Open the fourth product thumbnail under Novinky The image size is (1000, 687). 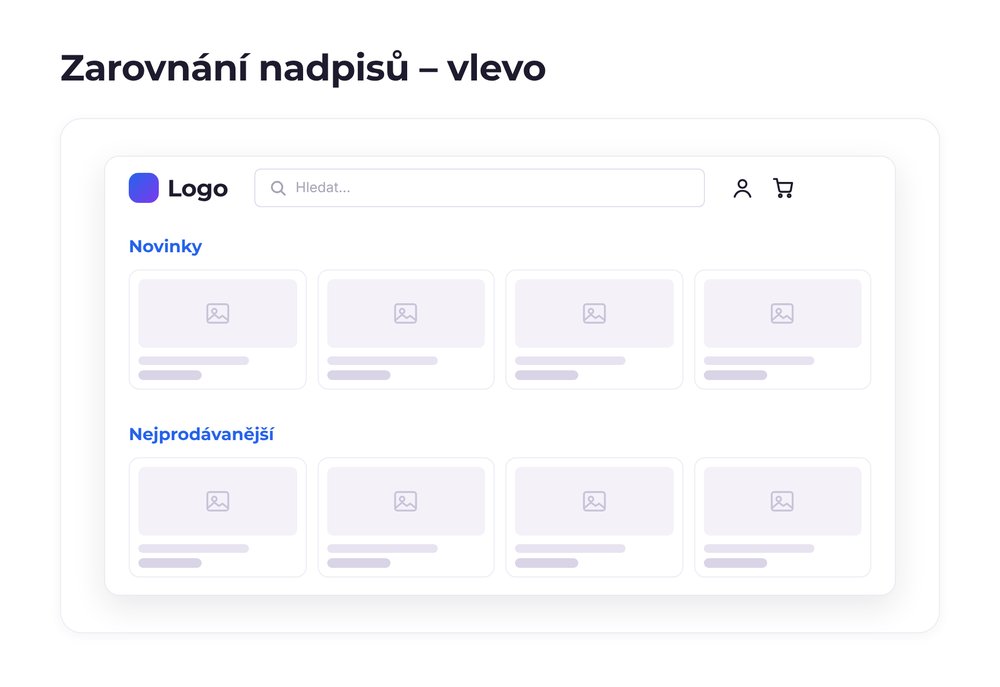[x=783, y=313]
